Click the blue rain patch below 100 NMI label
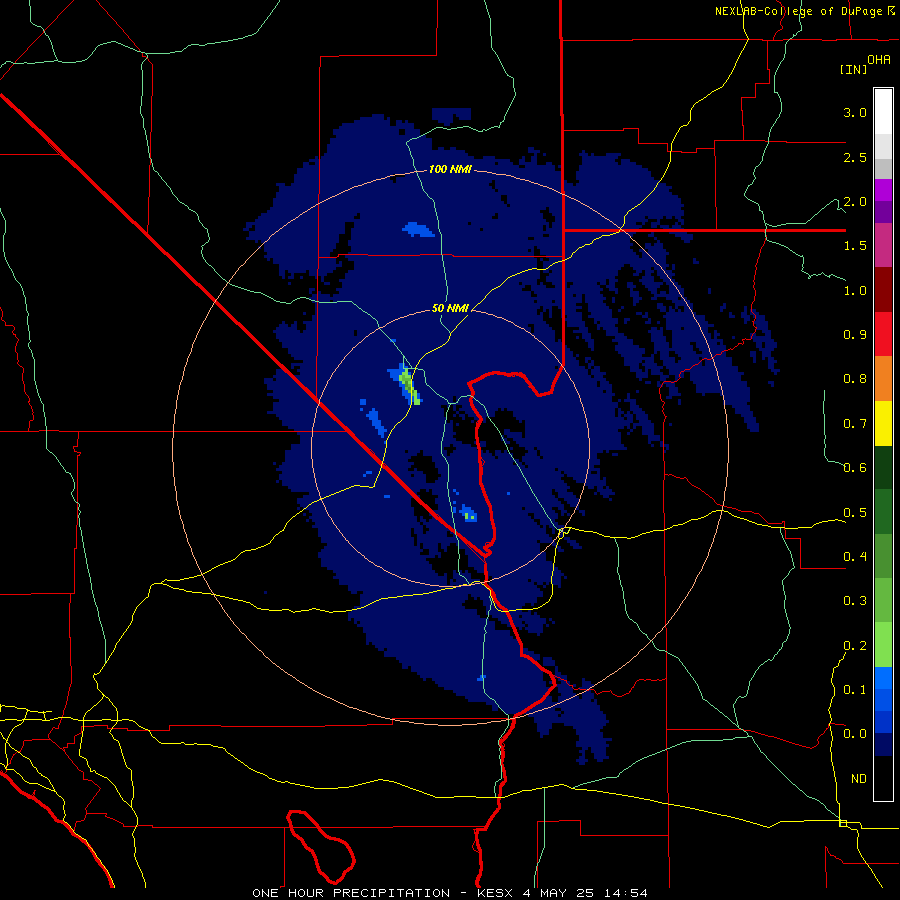This screenshot has width=900, height=900. click(418, 230)
